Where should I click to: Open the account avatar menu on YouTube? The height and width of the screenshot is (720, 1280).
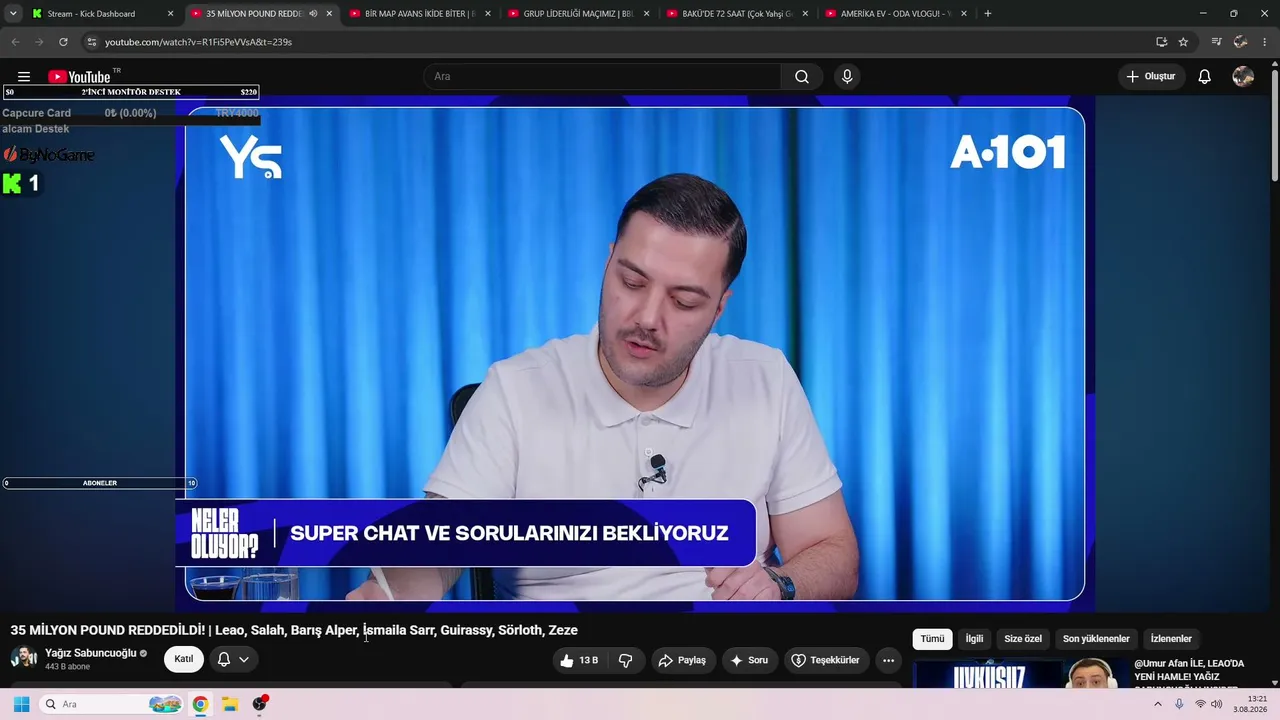[x=1243, y=77]
